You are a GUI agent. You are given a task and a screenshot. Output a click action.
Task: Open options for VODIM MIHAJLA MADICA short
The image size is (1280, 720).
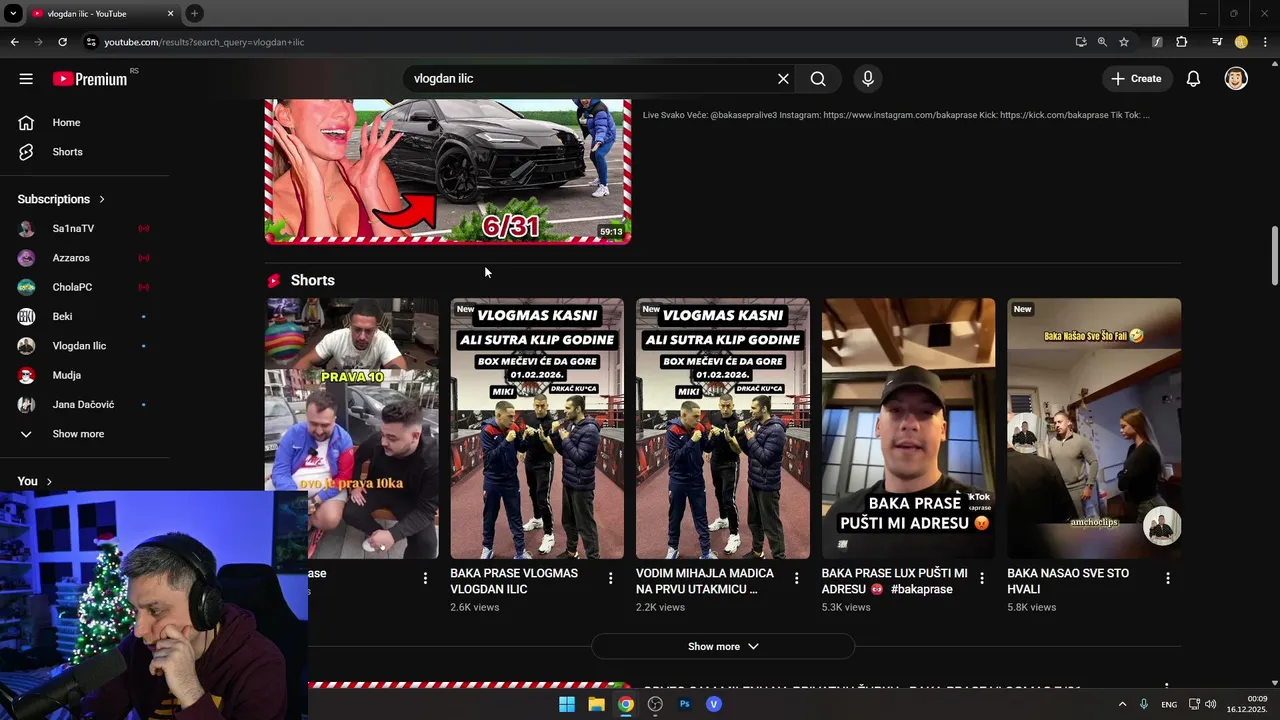pyautogui.click(x=797, y=578)
